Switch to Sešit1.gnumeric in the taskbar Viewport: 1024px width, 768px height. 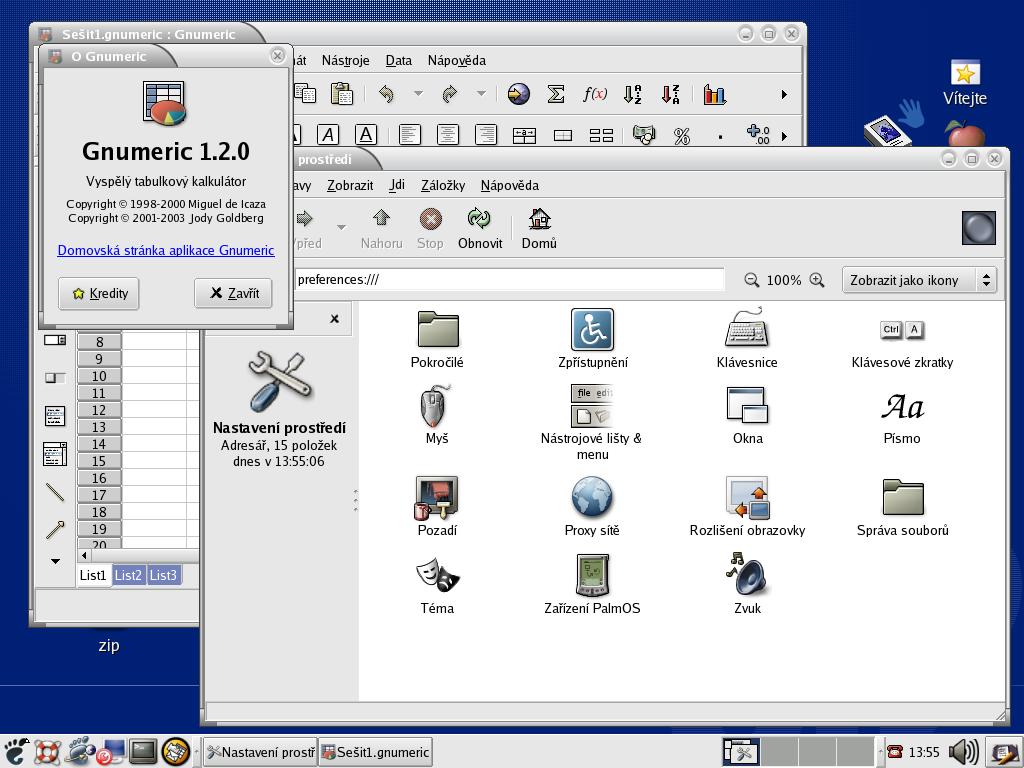pyautogui.click(x=376, y=752)
